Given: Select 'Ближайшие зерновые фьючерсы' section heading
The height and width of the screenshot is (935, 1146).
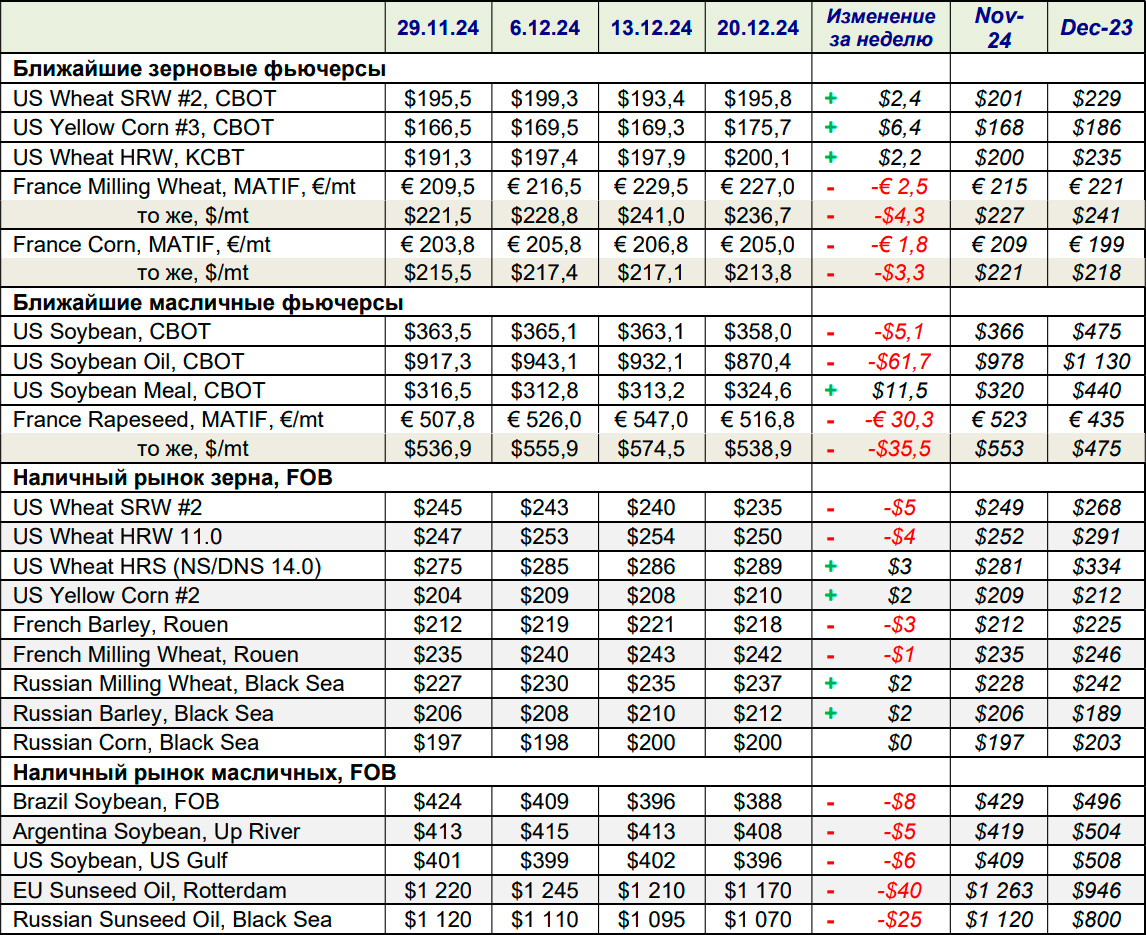Looking at the screenshot, I should pyautogui.click(x=200, y=69).
